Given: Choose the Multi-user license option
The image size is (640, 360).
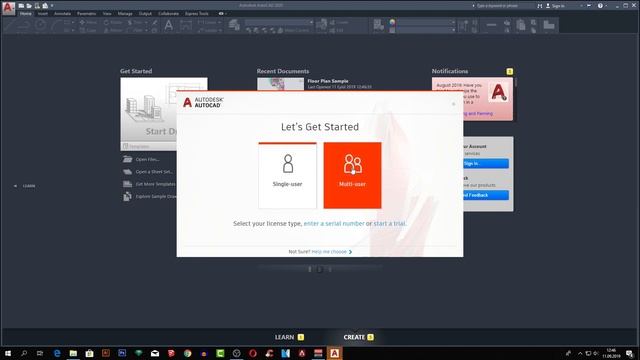Looking at the screenshot, I should click(352, 176).
